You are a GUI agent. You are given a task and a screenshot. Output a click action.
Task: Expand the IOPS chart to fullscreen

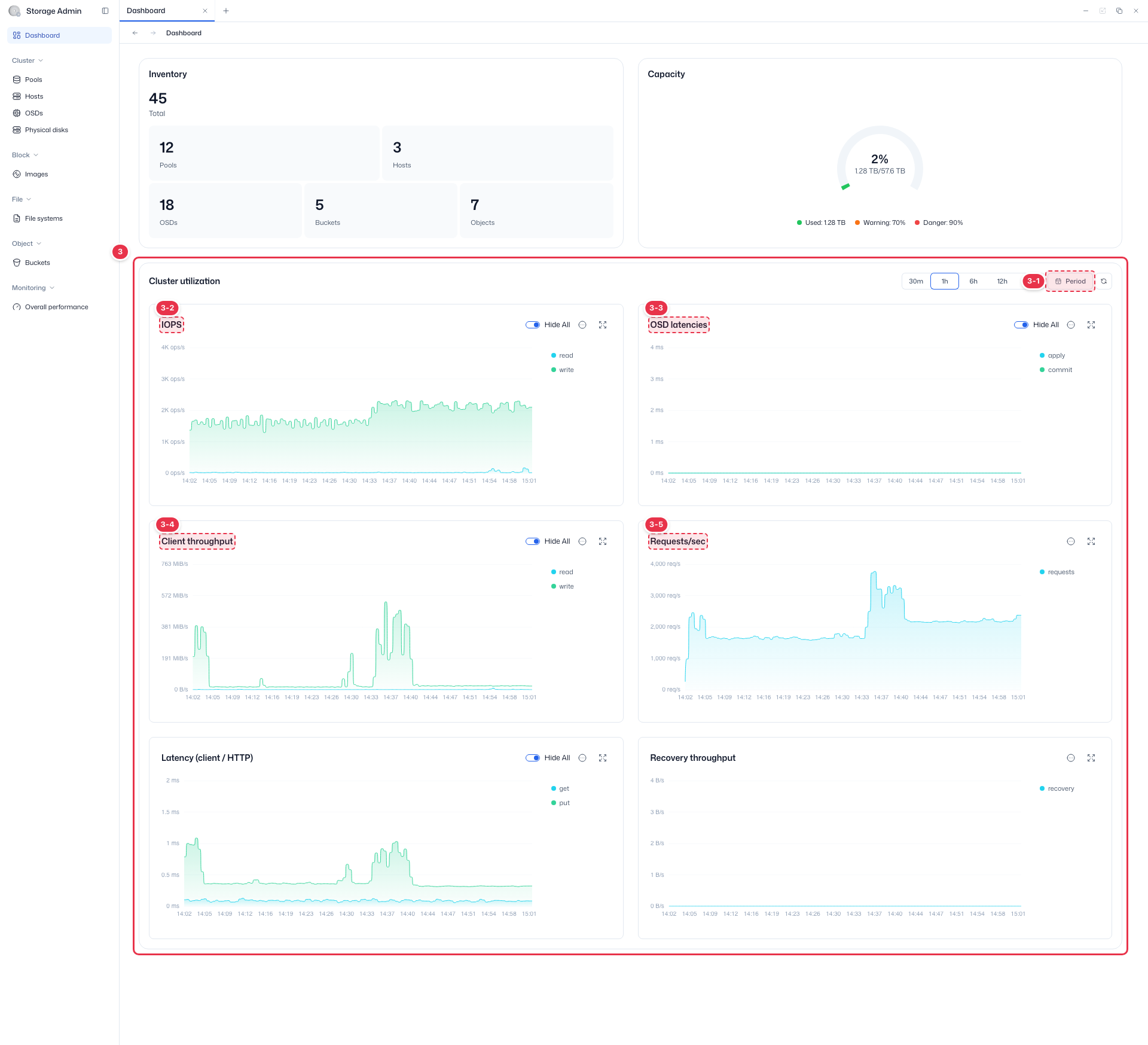pyautogui.click(x=603, y=325)
